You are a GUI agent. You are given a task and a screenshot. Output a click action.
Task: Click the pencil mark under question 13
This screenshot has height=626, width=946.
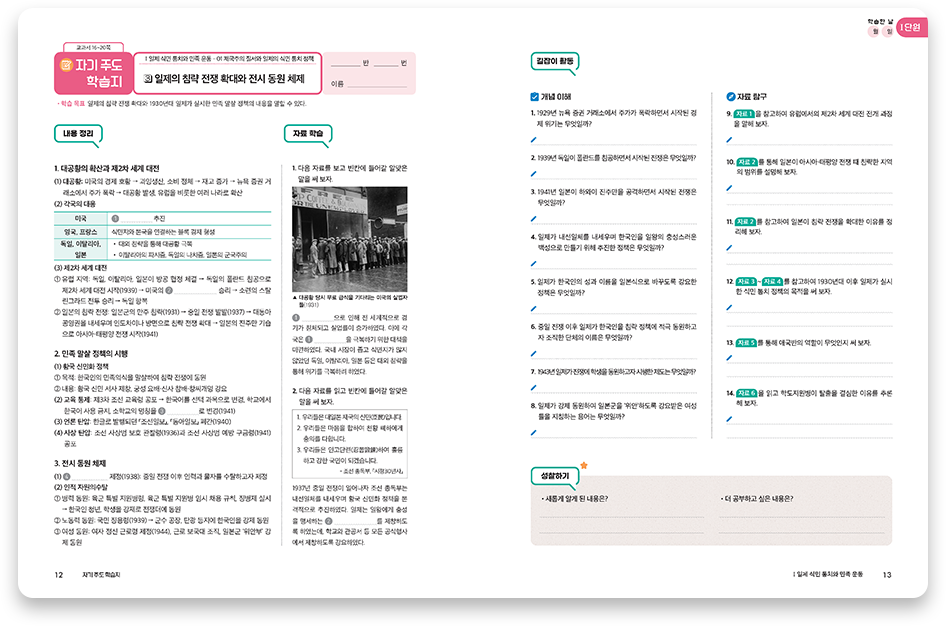click(729, 358)
